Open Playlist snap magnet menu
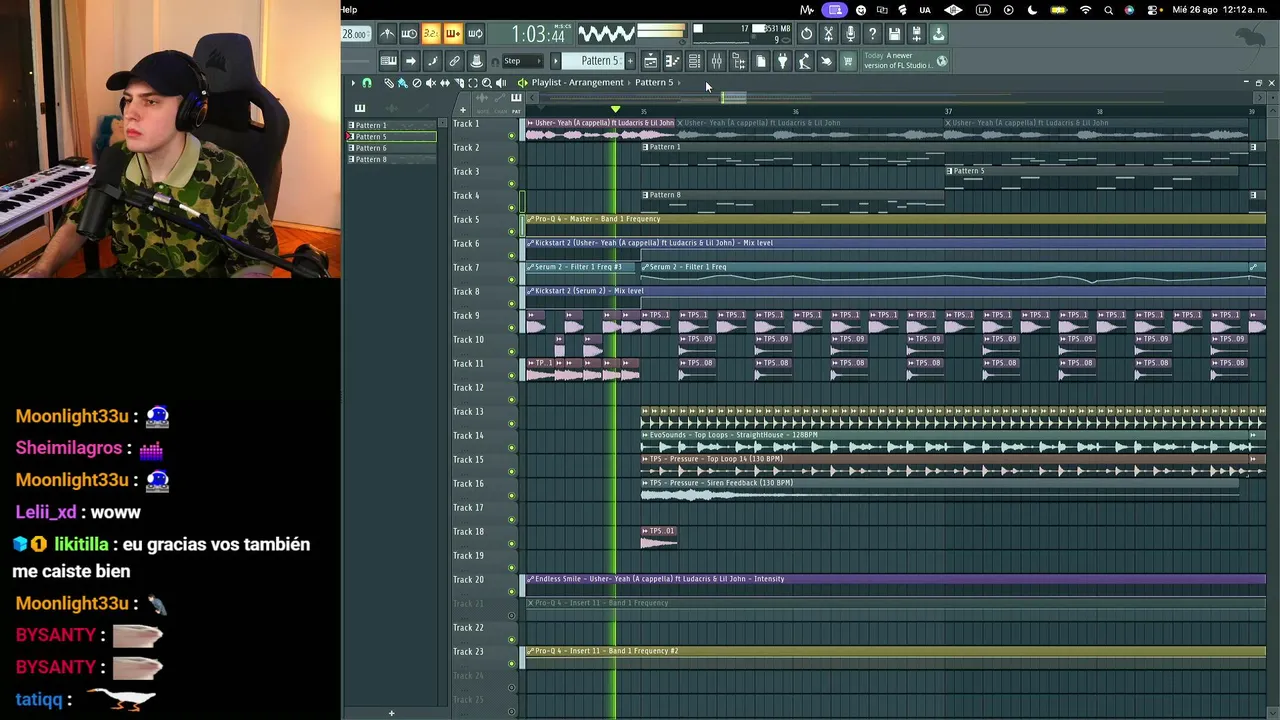This screenshot has height=720, width=1280. [367, 83]
